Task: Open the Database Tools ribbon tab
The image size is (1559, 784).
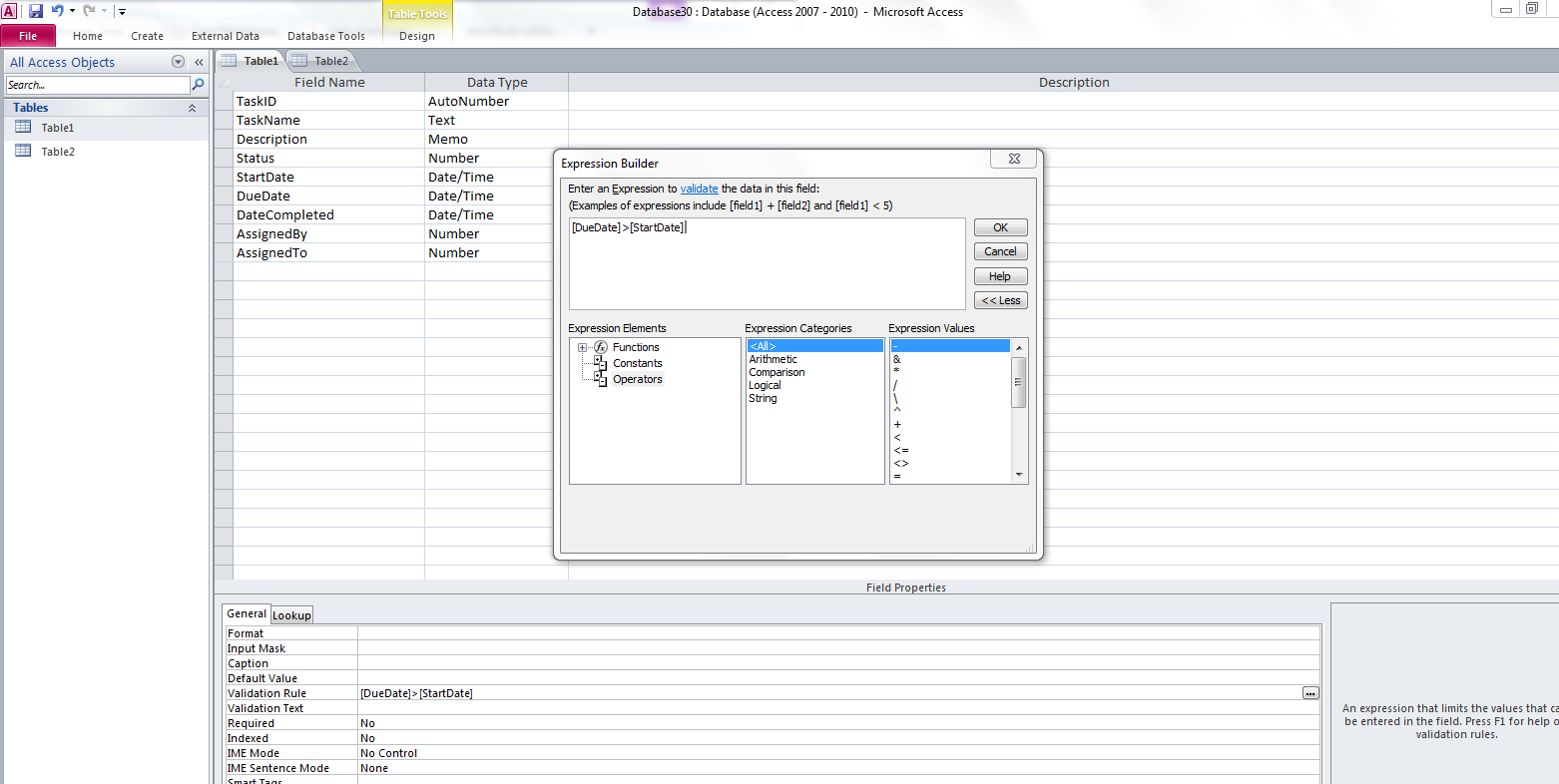Action: [326, 36]
